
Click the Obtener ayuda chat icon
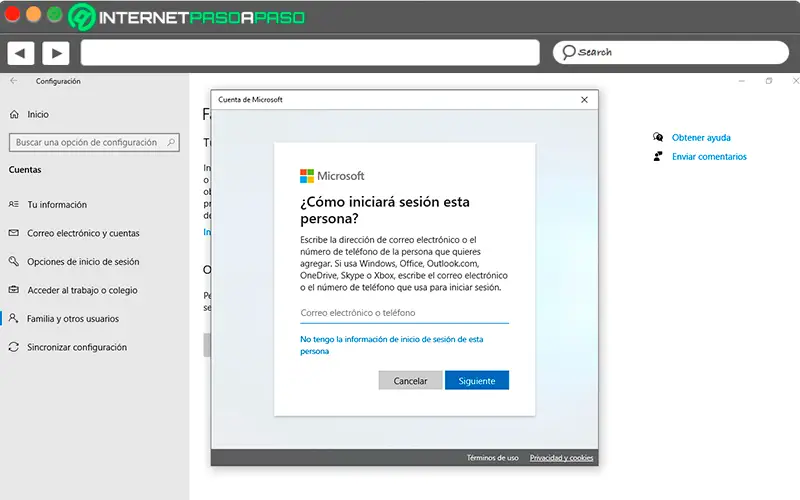[658, 137]
